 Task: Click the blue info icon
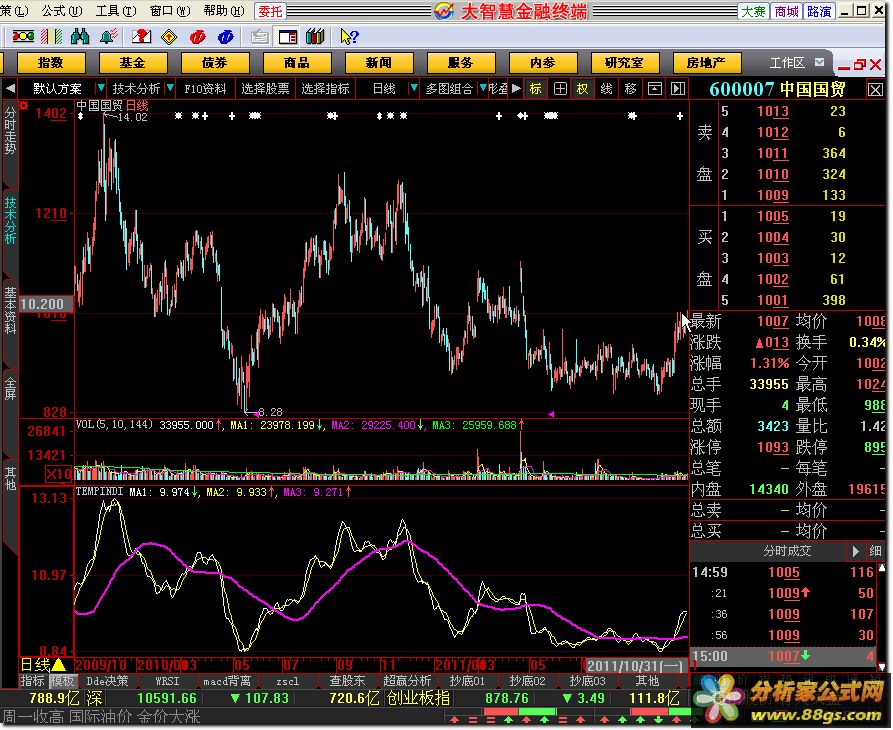226,37
